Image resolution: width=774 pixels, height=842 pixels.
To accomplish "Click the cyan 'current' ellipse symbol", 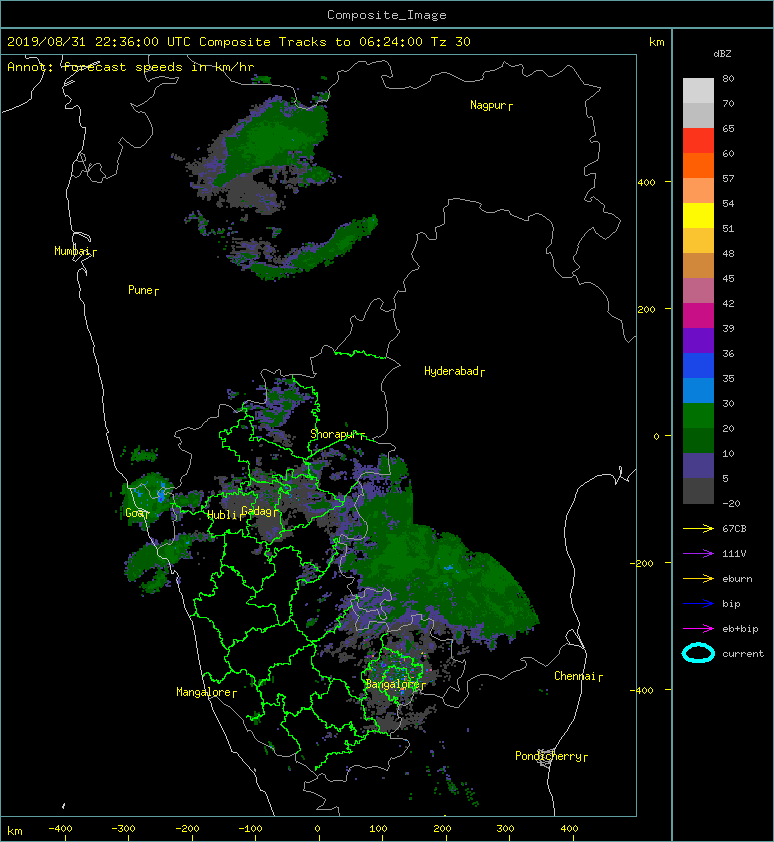I will click(x=698, y=654).
